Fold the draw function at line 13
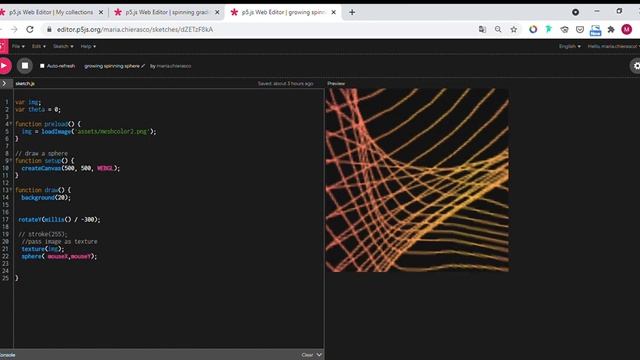640x360 pixels. click(11, 190)
